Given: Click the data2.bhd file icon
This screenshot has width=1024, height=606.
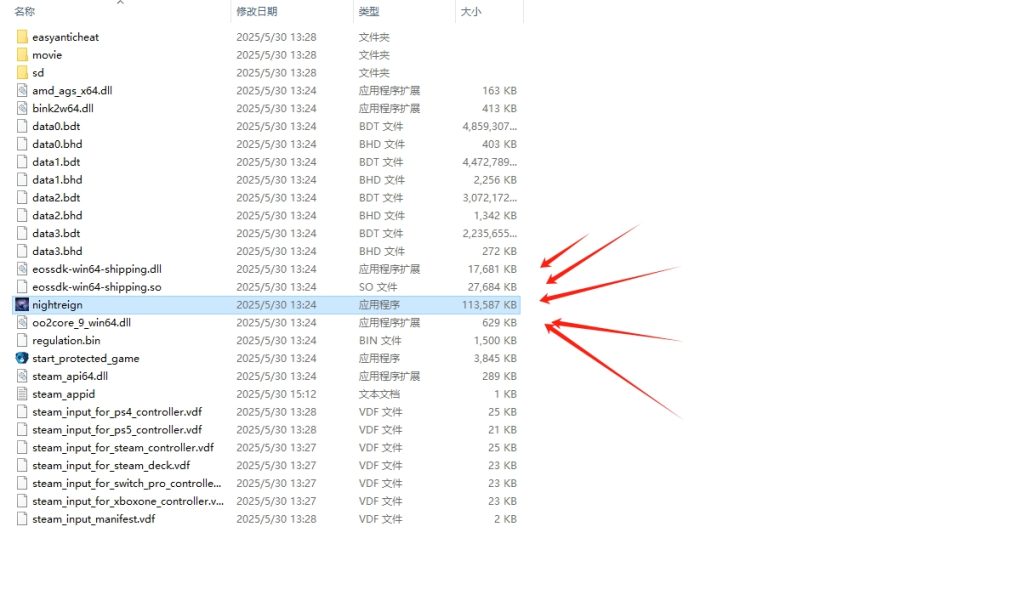Looking at the screenshot, I should point(22,215).
